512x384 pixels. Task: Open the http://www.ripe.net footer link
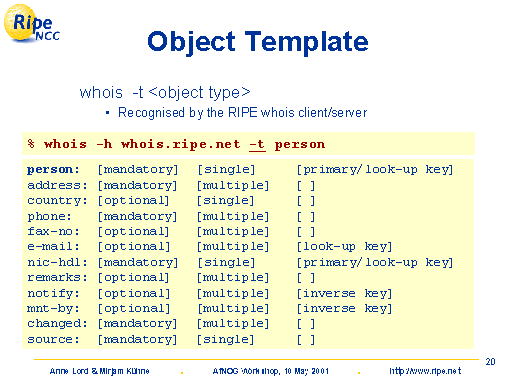click(425, 371)
